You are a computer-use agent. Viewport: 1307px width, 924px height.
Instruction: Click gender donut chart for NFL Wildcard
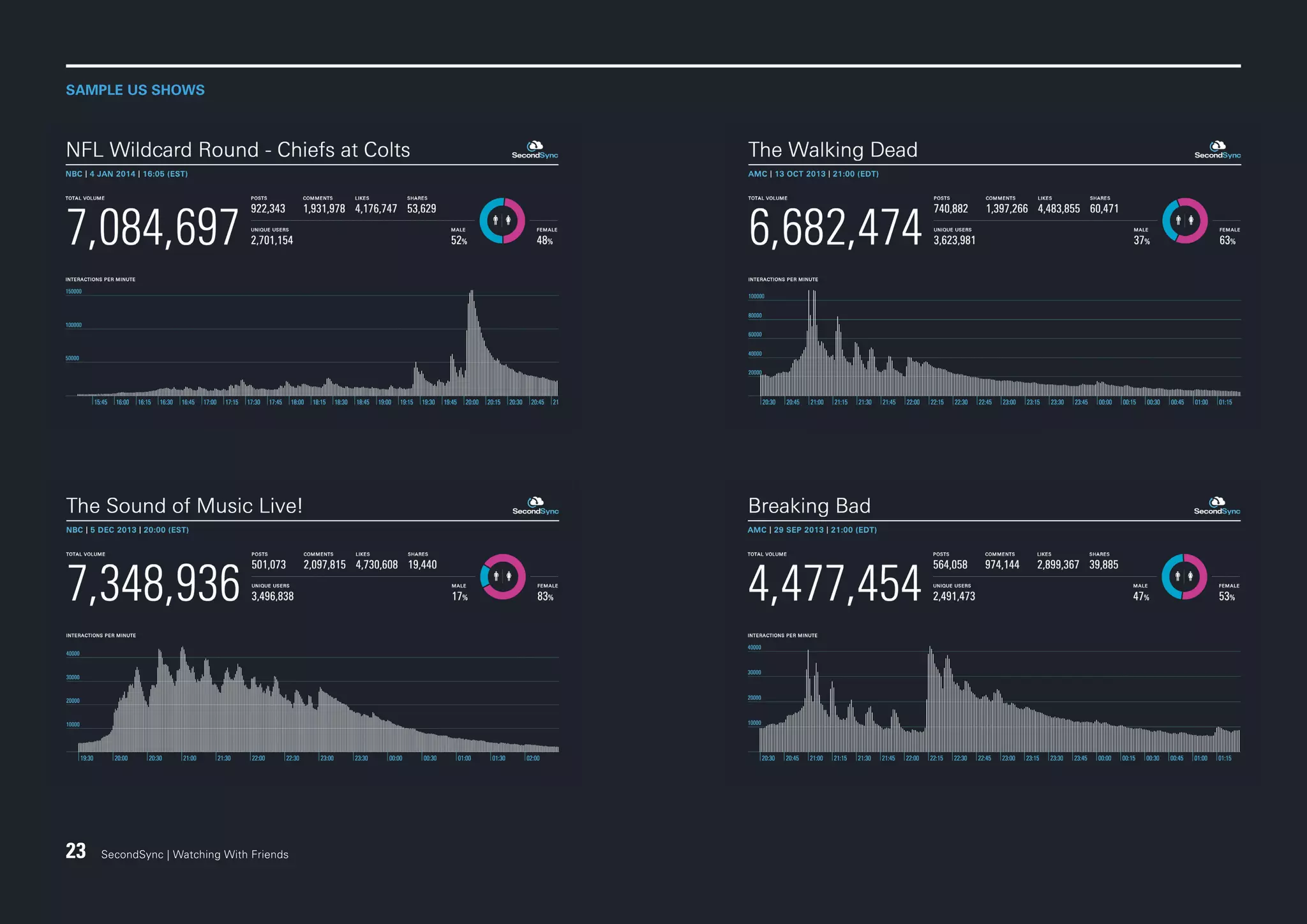coord(502,221)
